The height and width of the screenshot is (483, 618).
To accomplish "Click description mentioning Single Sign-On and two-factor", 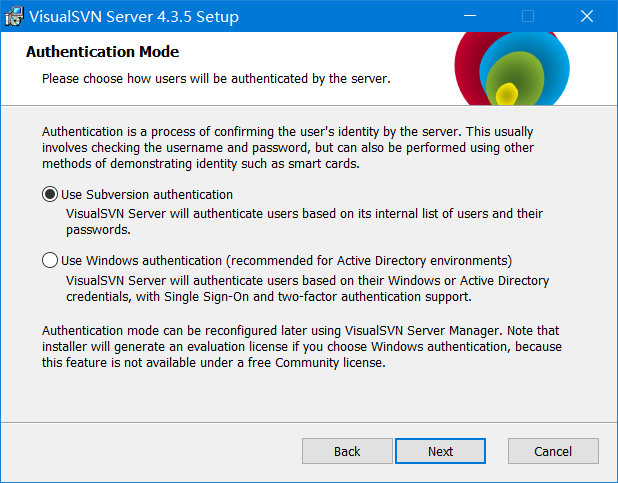I will click(307, 288).
